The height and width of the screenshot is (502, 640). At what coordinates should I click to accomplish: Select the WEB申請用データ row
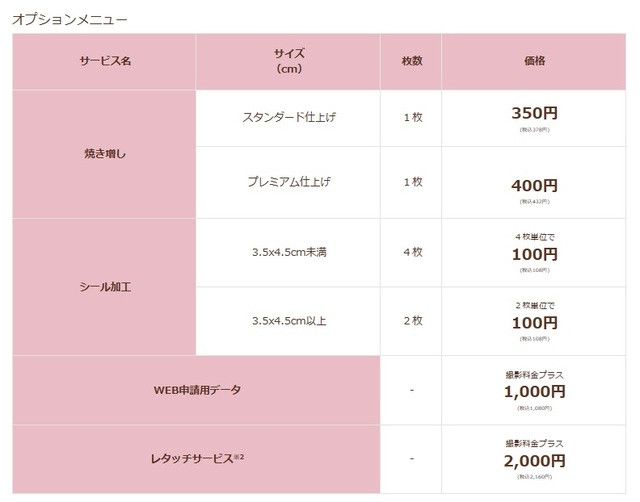[196, 389]
